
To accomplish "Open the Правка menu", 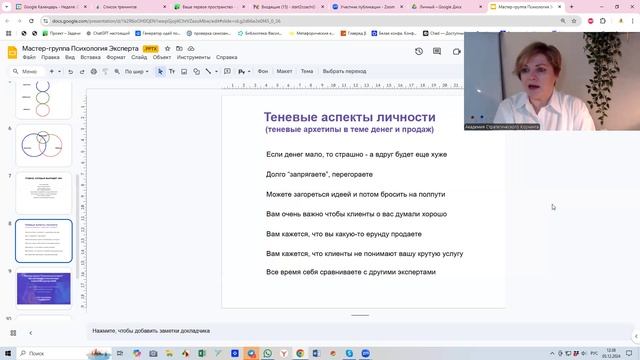I will (50, 58).
